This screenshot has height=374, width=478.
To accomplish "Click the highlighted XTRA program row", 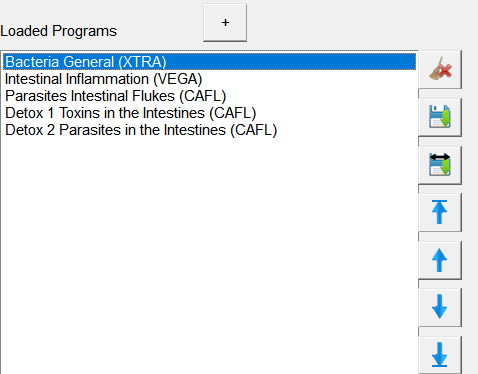I will 209,62.
